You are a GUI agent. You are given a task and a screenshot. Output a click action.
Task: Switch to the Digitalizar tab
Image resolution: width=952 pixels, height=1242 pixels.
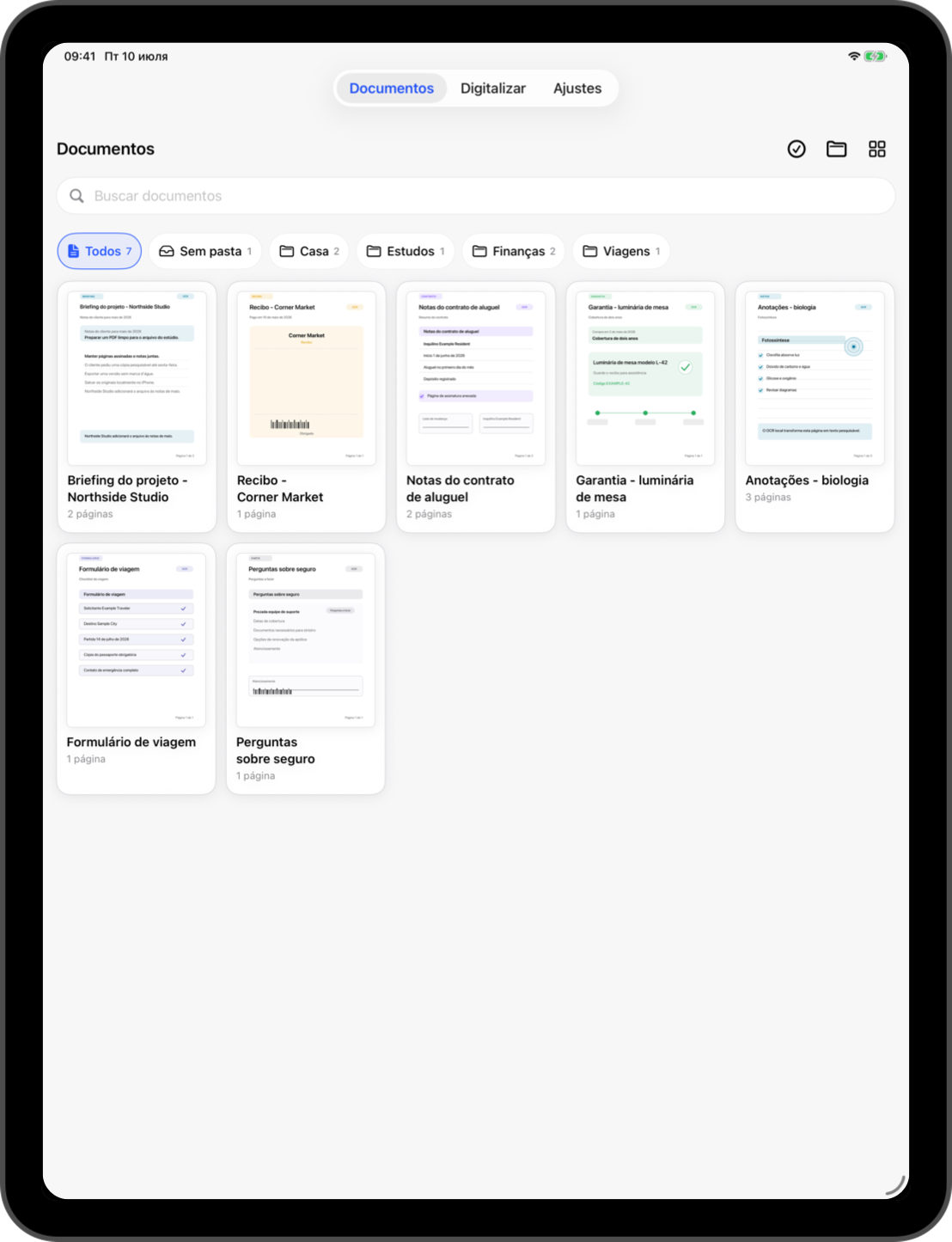coord(493,89)
